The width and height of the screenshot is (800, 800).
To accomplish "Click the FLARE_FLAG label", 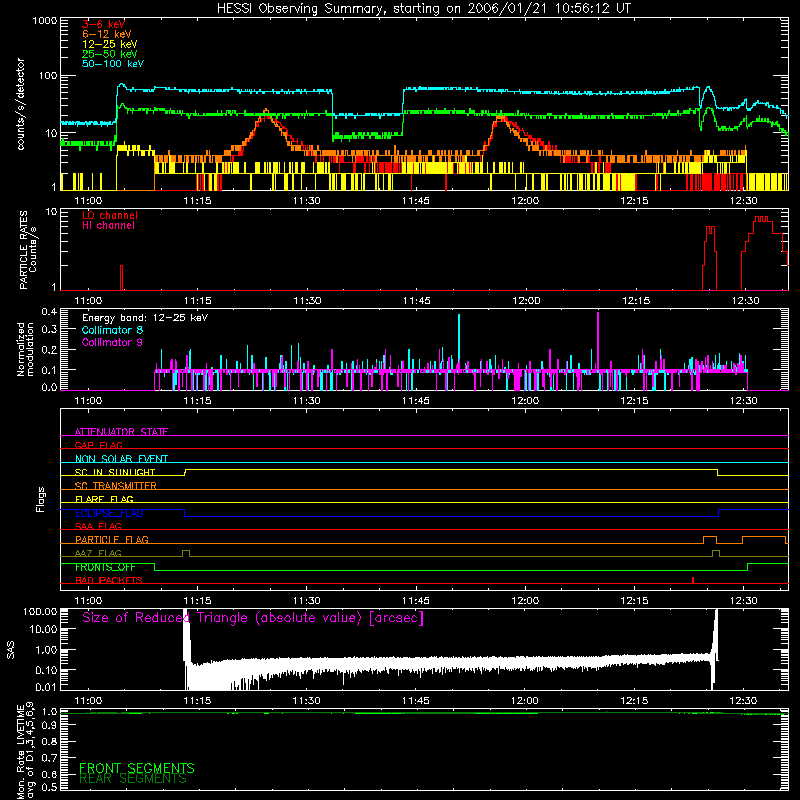I will click(104, 499).
